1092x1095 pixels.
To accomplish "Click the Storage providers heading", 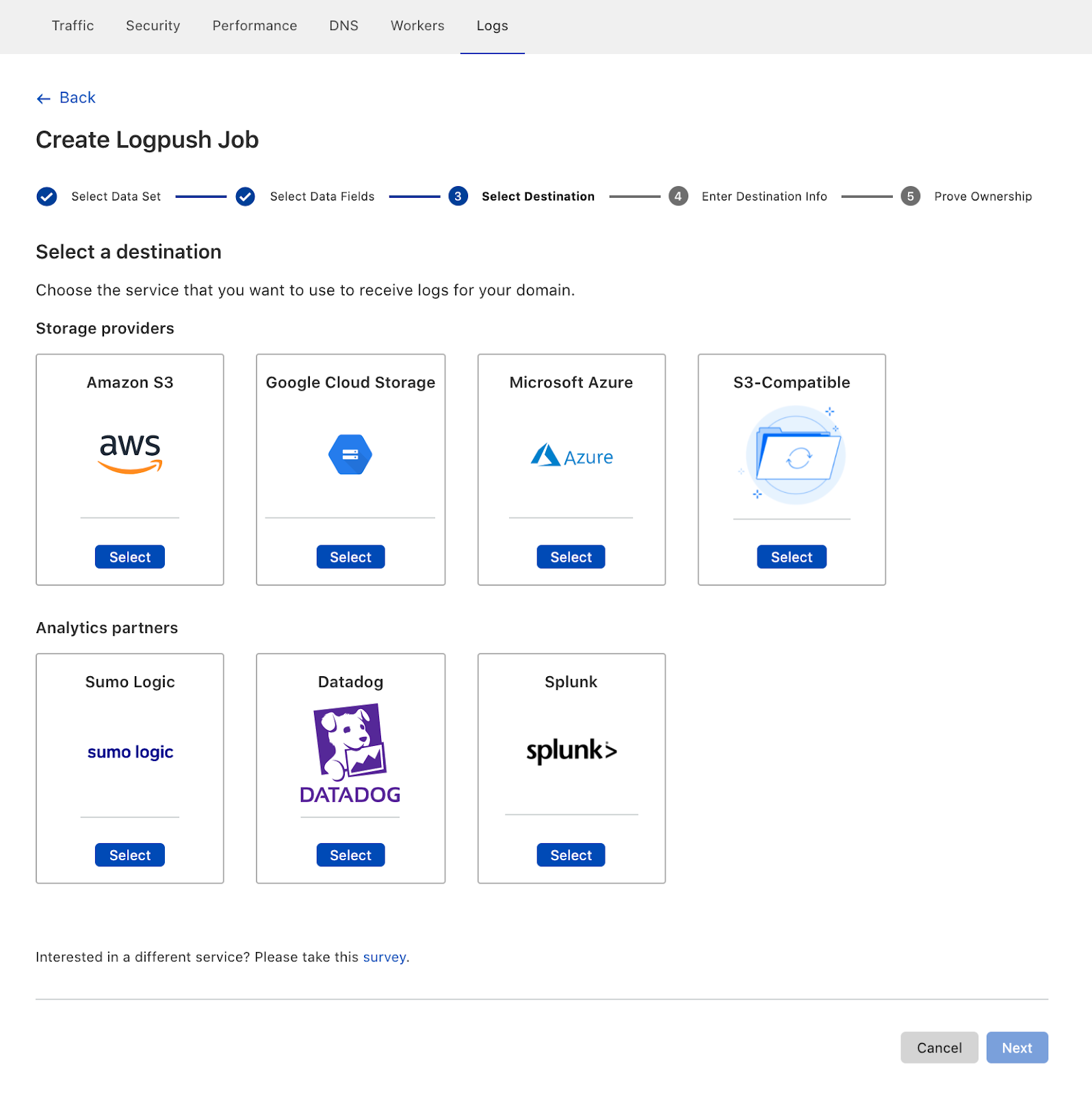I will tap(105, 328).
